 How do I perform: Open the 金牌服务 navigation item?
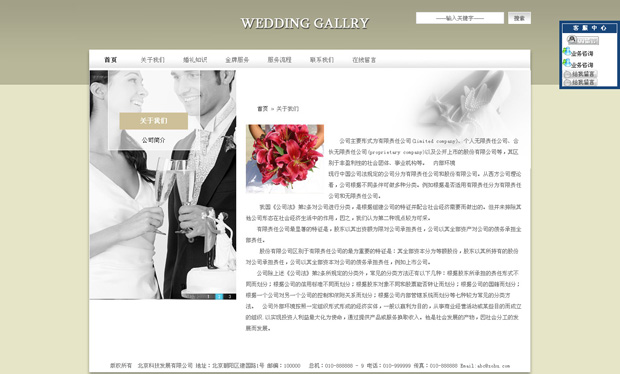pyautogui.click(x=237, y=60)
